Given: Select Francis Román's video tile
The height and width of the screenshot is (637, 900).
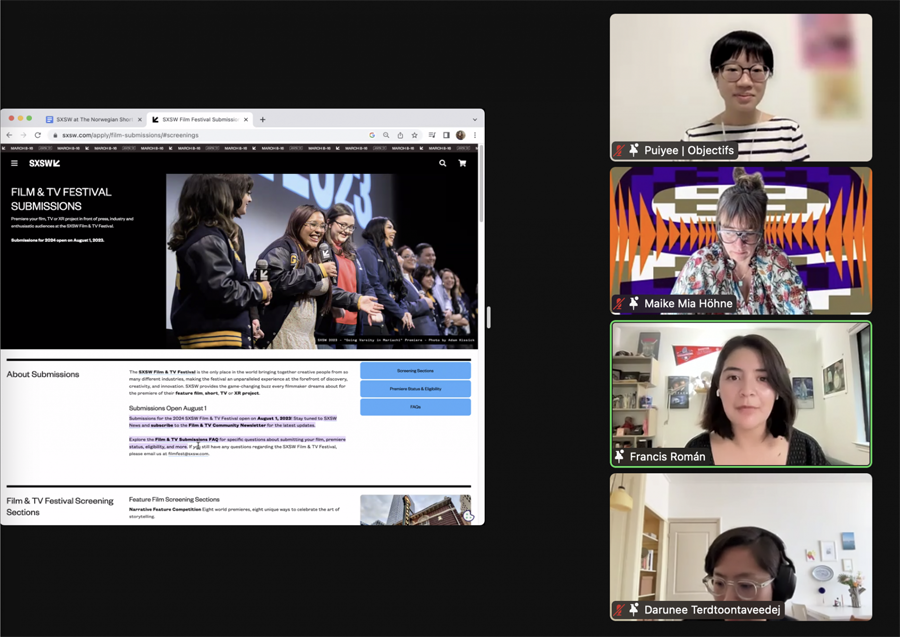Looking at the screenshot, I should [x=741, y=393].
